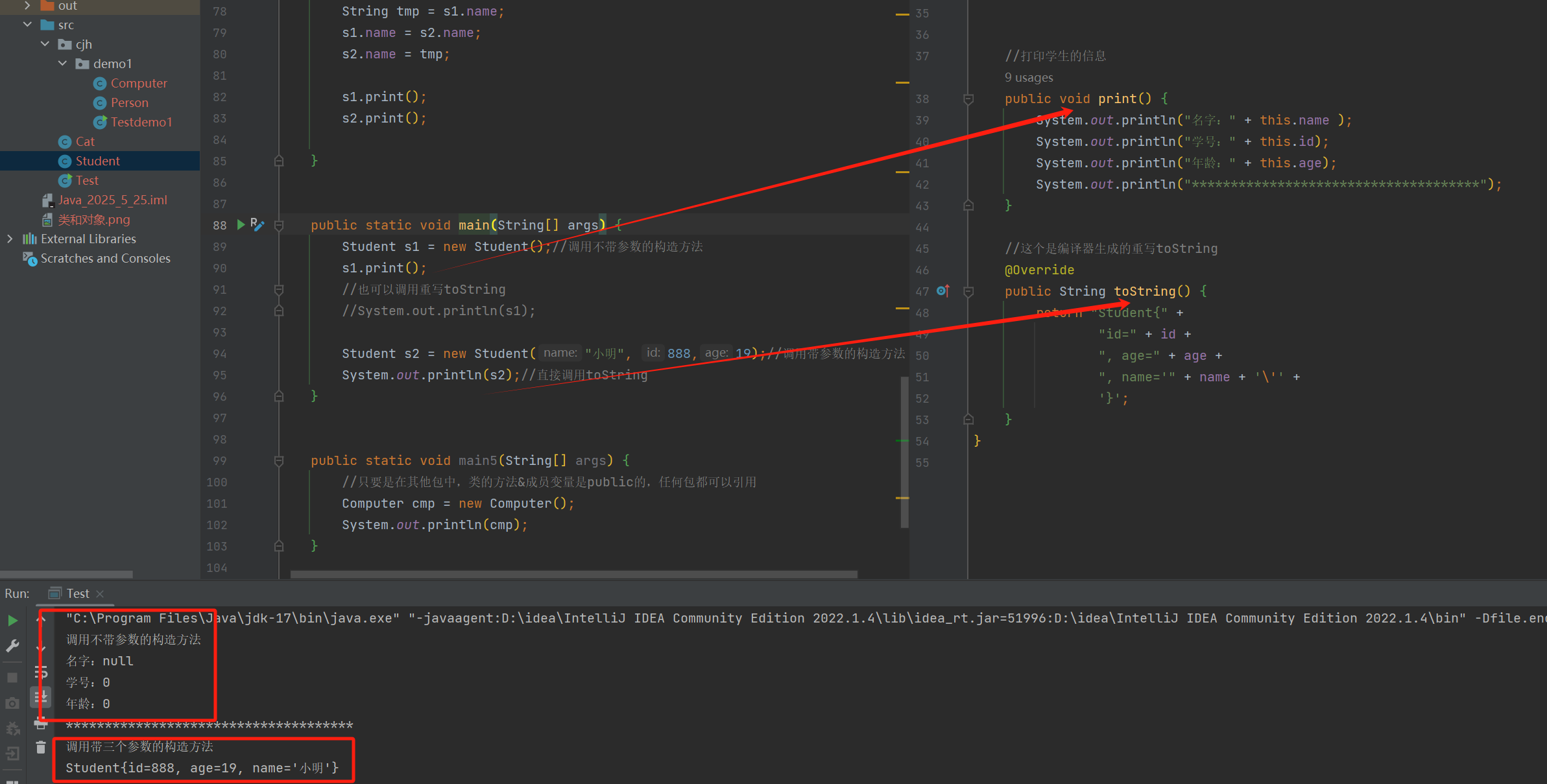Expand the External Libraries node
Screen dimensions: 1547x784
pyautogui.click(x=10, y=239)
